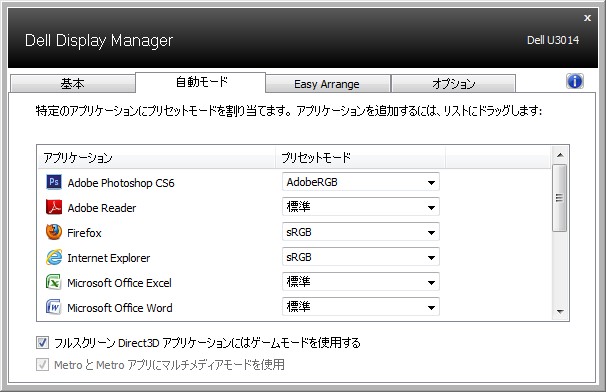
Task: Select the 自動モード tab
Action: tap(201, 82)
